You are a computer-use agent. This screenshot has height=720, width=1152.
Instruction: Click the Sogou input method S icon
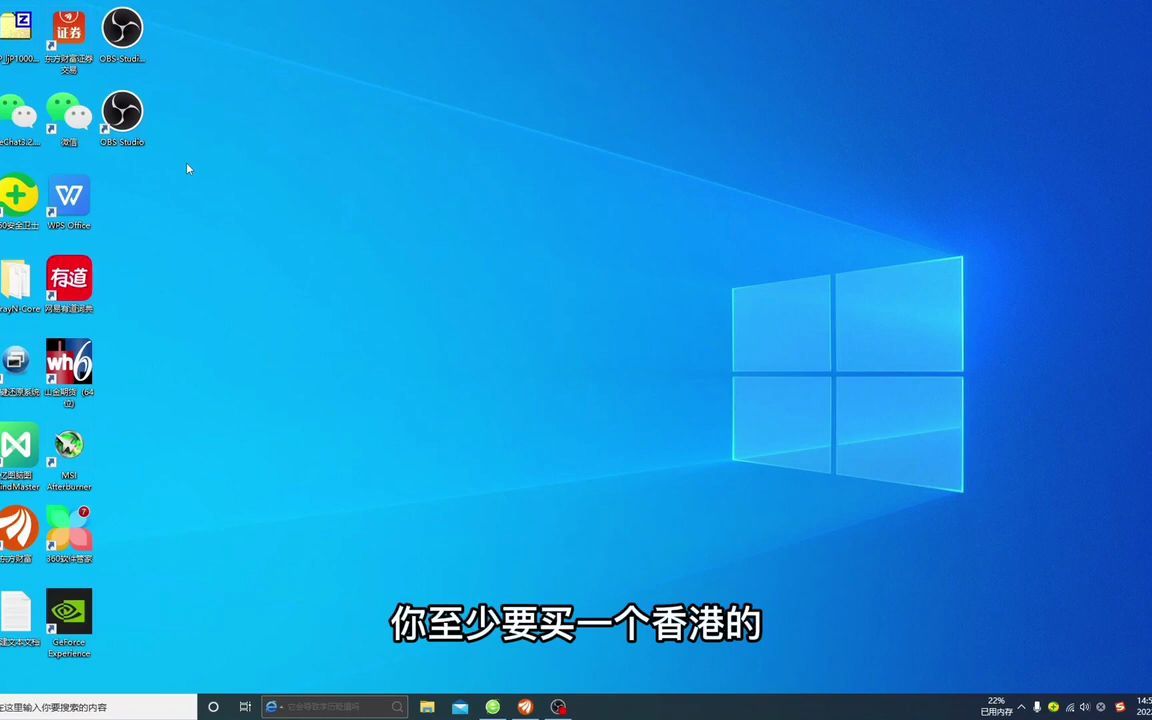tap(1120, 707)
